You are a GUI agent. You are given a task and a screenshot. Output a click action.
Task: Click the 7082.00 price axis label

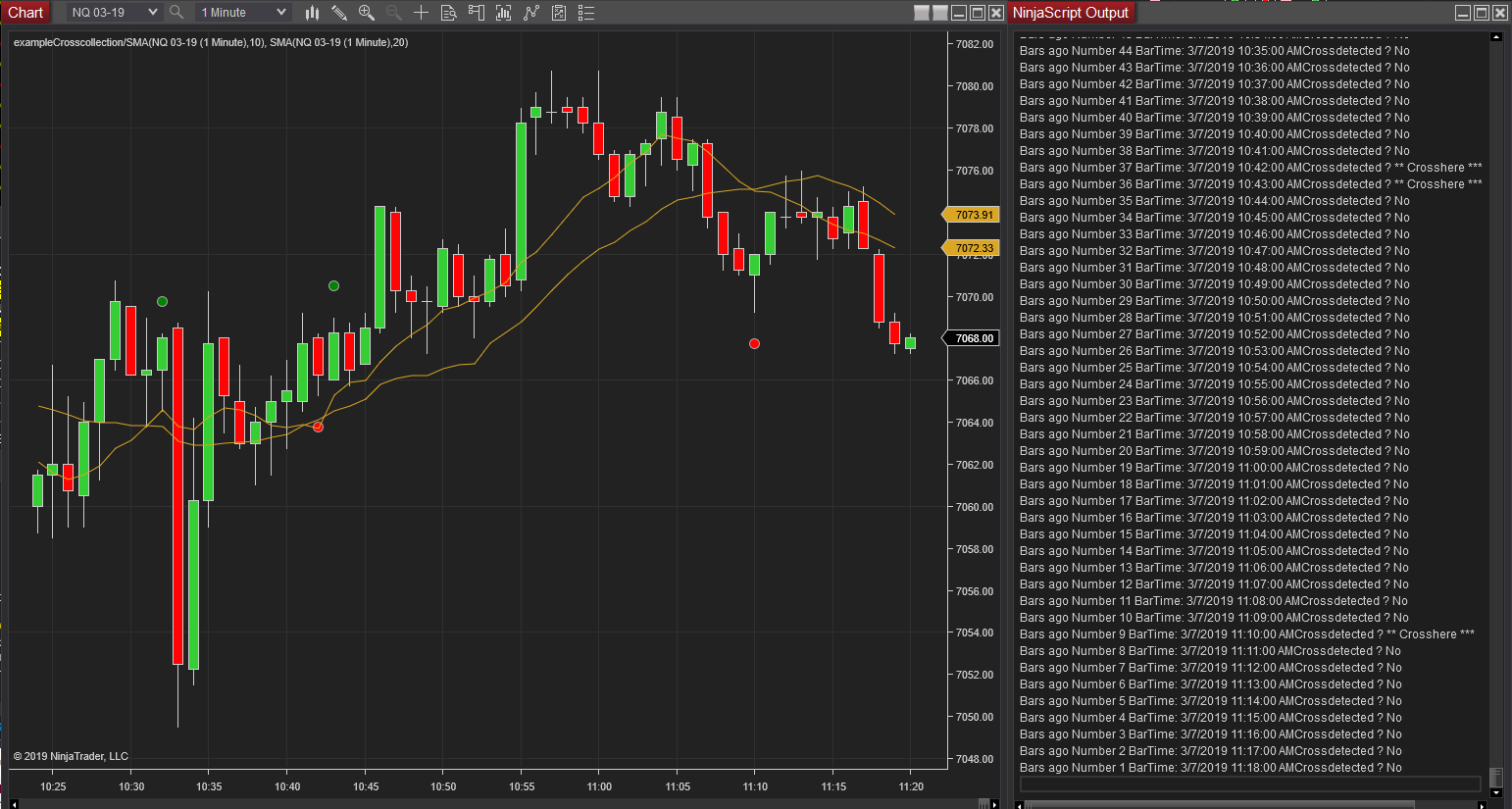pyautogui.click(x=975, y=44)
